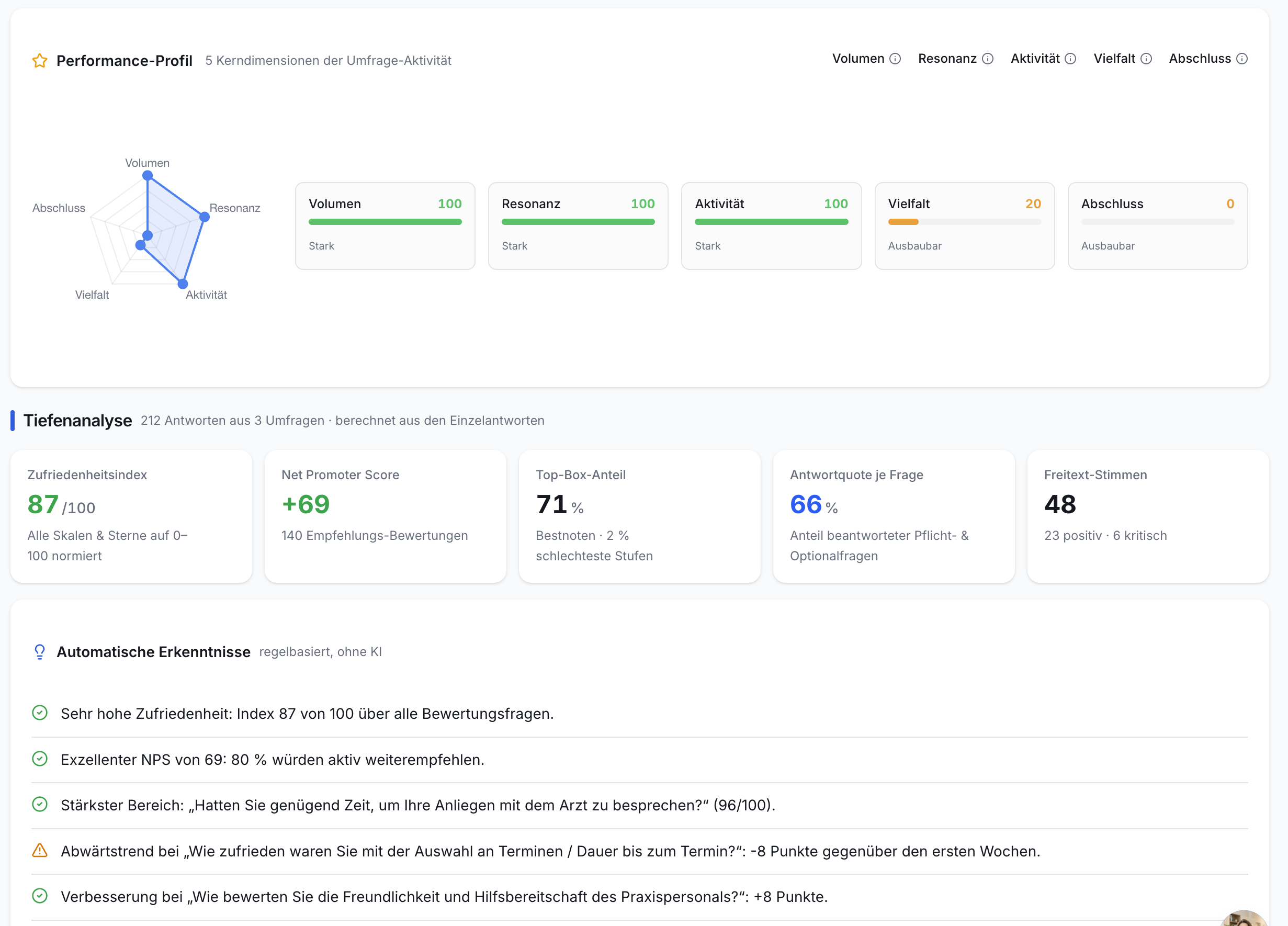This screenshot has height=926, width=1288.
Task: Click warning triangle icon for Abwärtstrend insight
Action: (40, 850)
